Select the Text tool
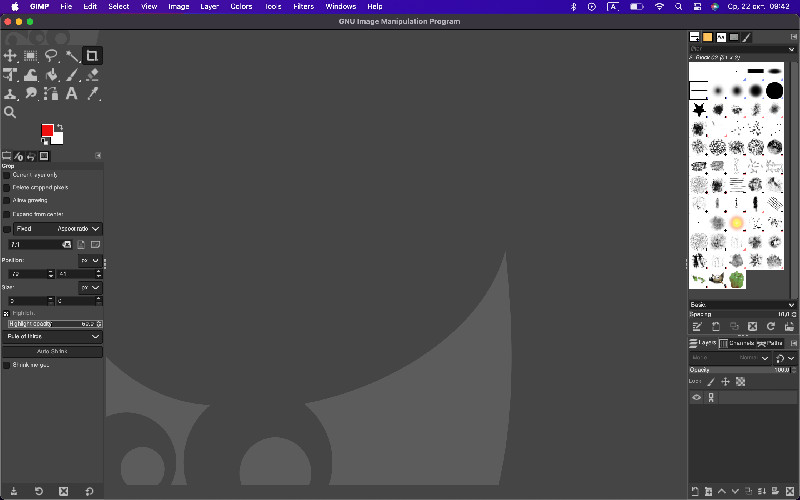 click(x=72, y=93)
